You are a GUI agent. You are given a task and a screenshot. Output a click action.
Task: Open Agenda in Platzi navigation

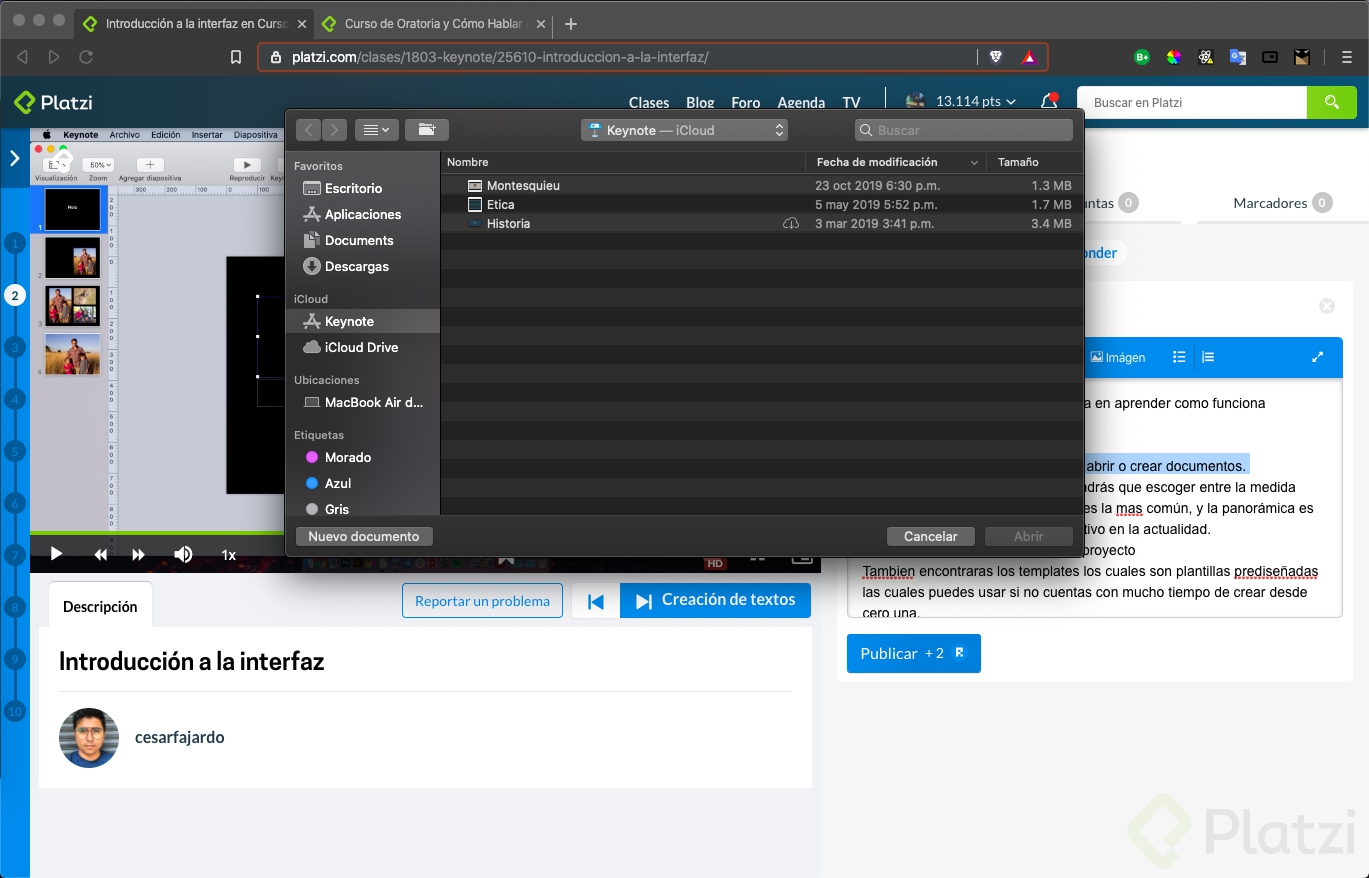801,102
